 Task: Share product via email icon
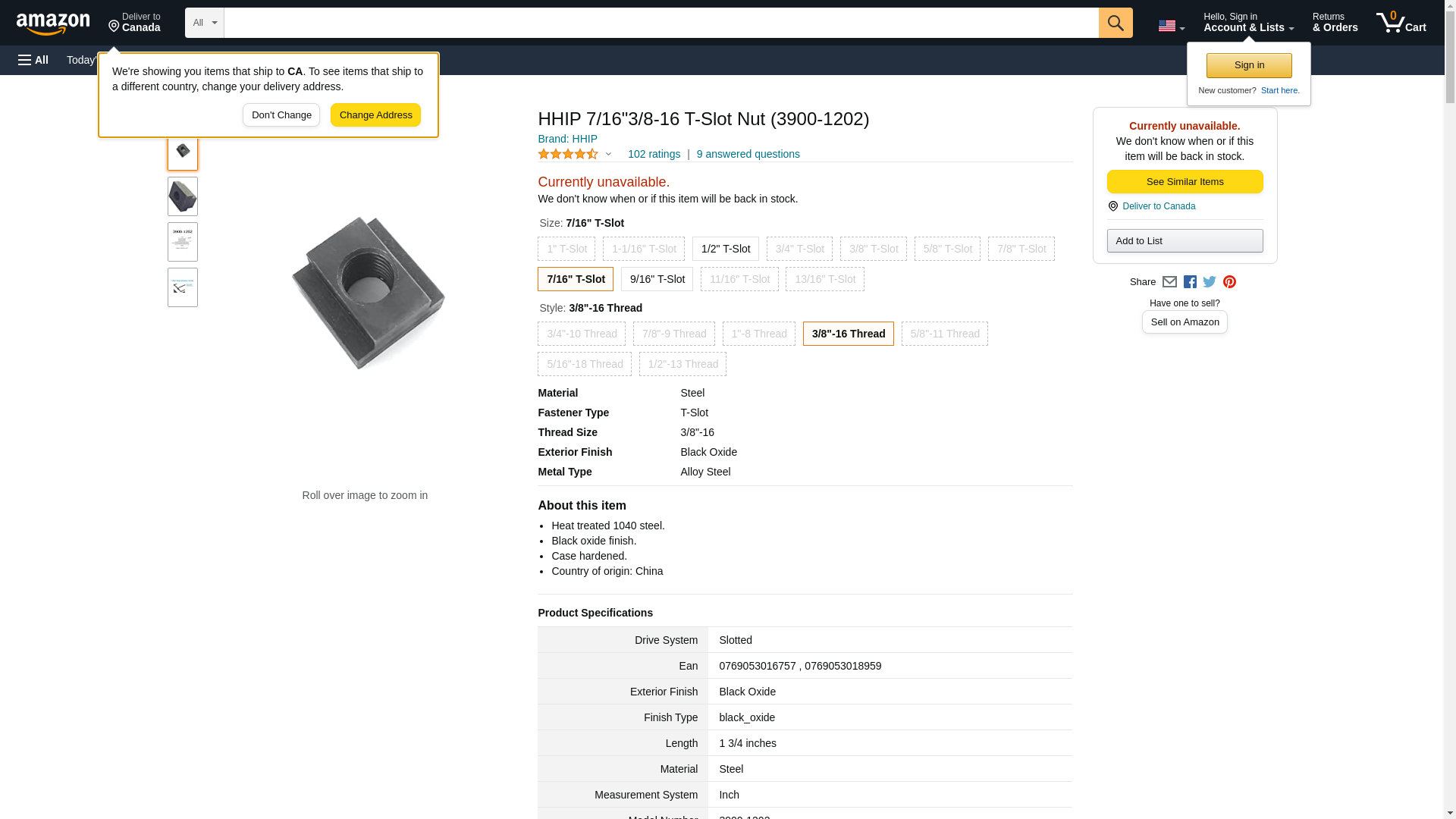click(x=1169, y=282)
